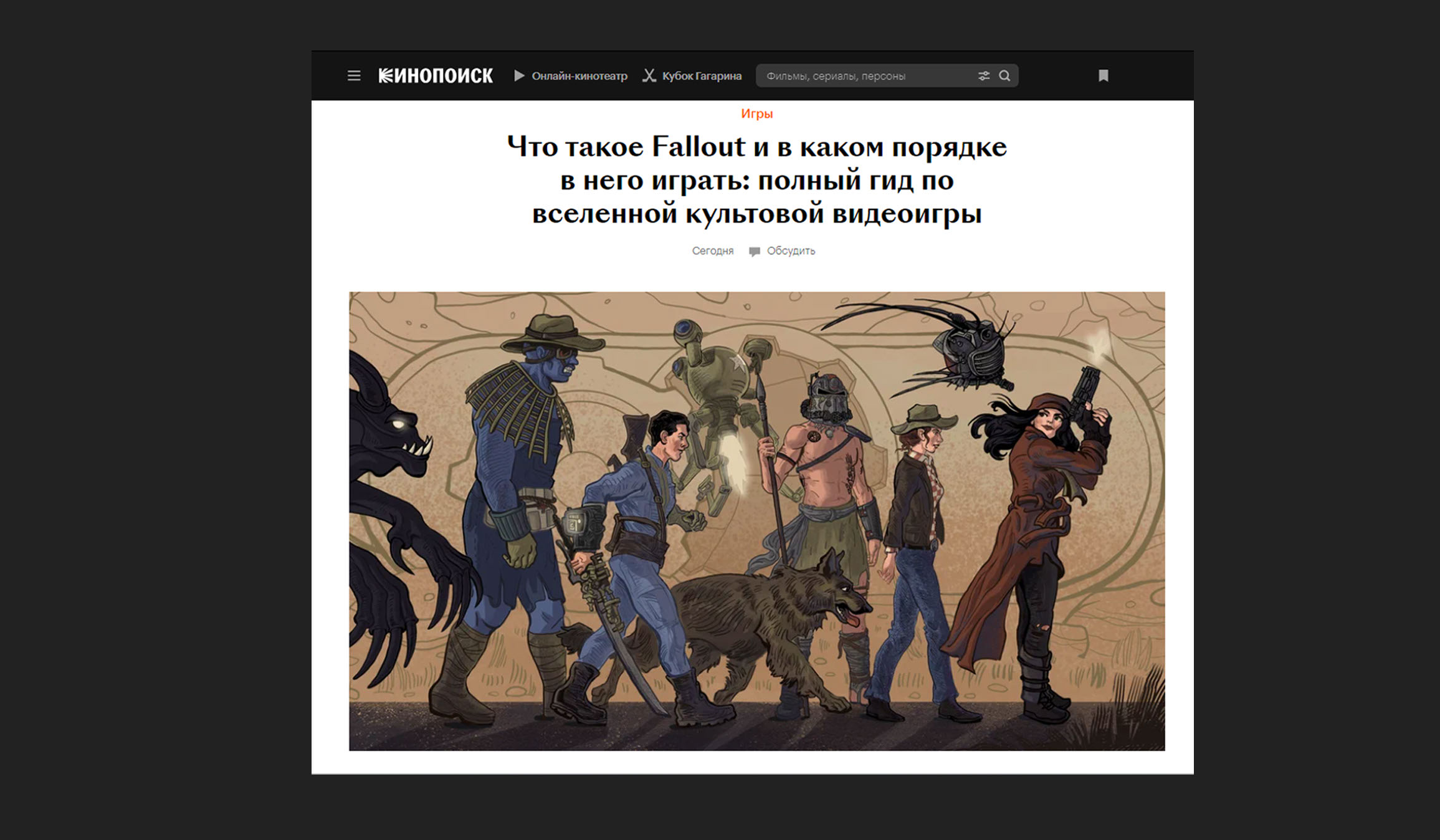The height and width of the screenshot is (840, 1440).
Task: Click the play icon beside Онлайн-кинотеатр
Action: coord(519,76)
